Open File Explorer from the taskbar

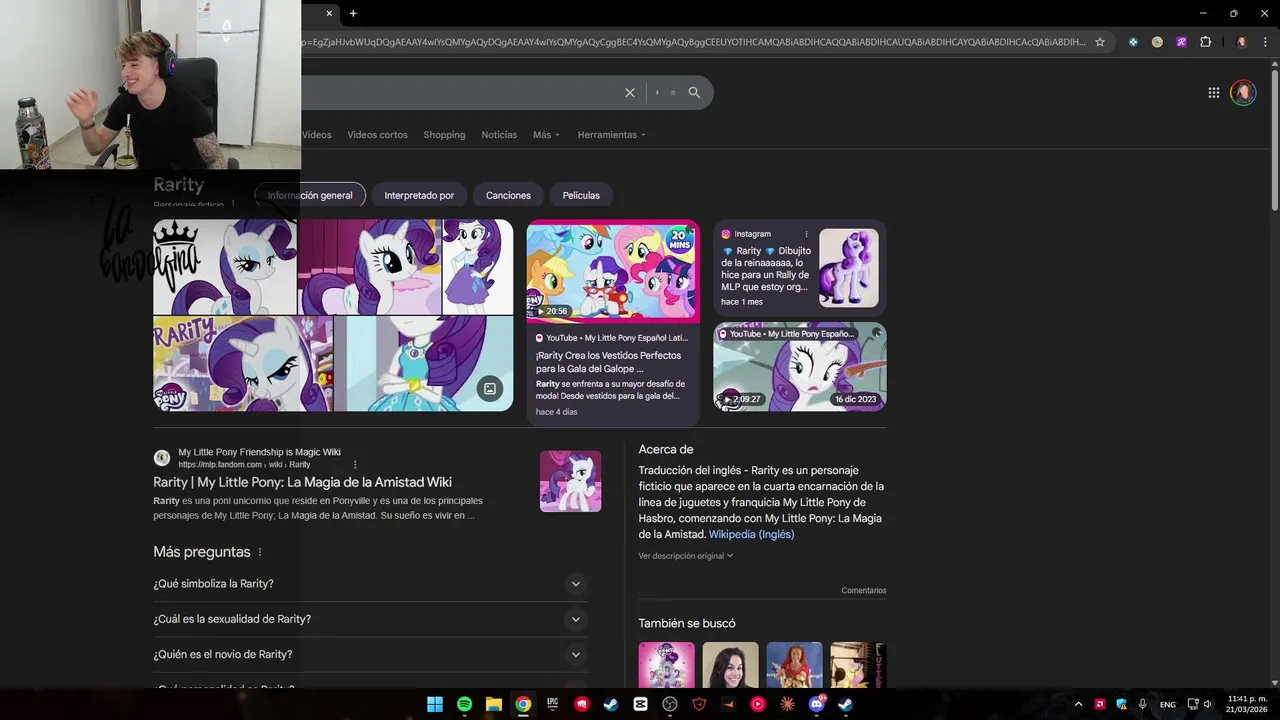(x=493, y=704)
